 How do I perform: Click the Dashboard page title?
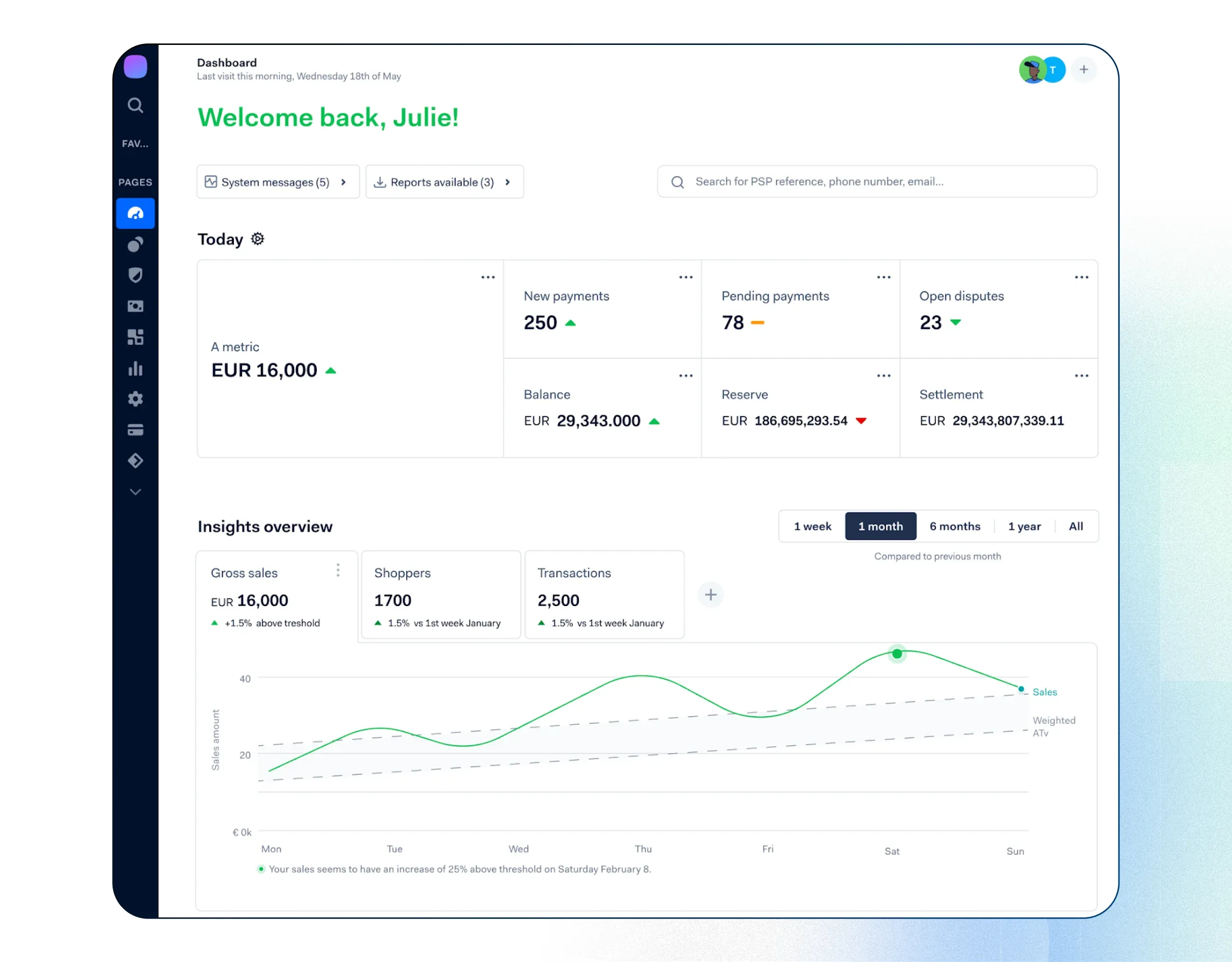(227, 63)
